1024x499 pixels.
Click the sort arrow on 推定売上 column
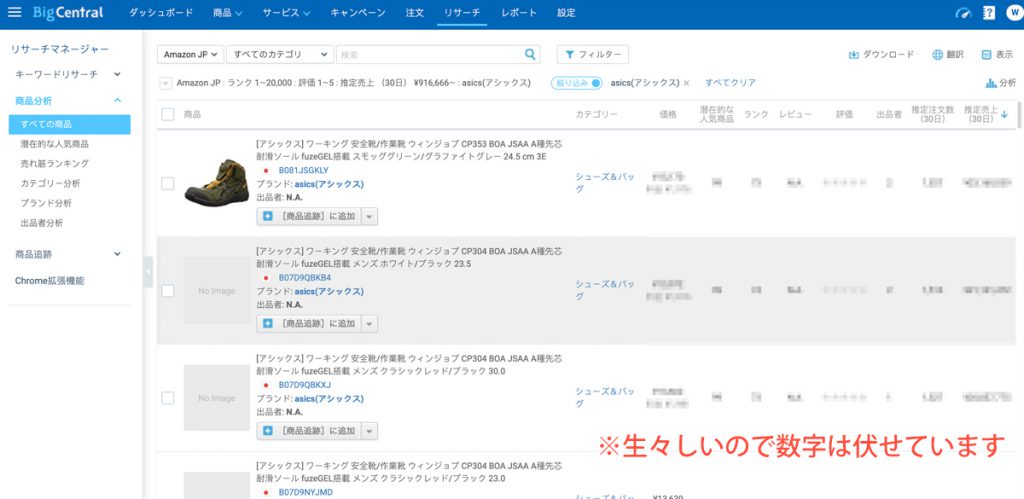tap(1004, 115)
